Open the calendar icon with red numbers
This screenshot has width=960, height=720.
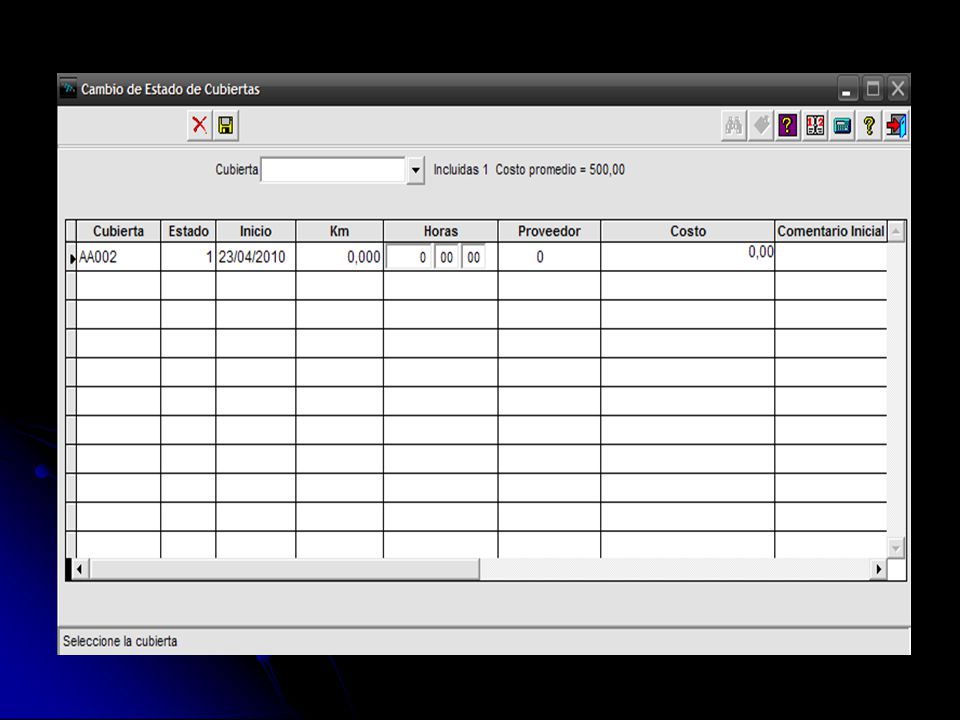pos(815,126)
